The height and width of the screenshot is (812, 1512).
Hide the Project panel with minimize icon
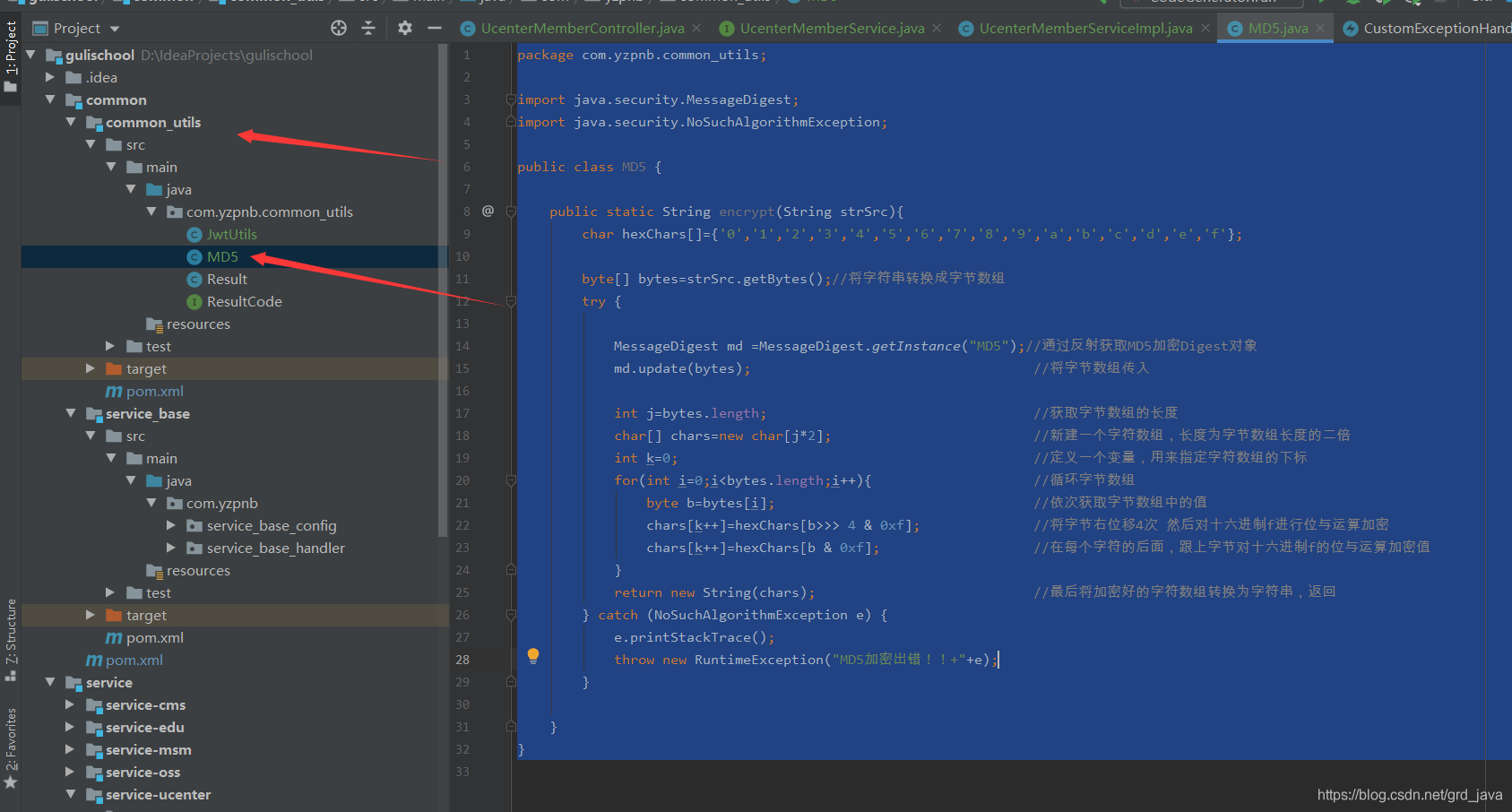tap(435, 28)
